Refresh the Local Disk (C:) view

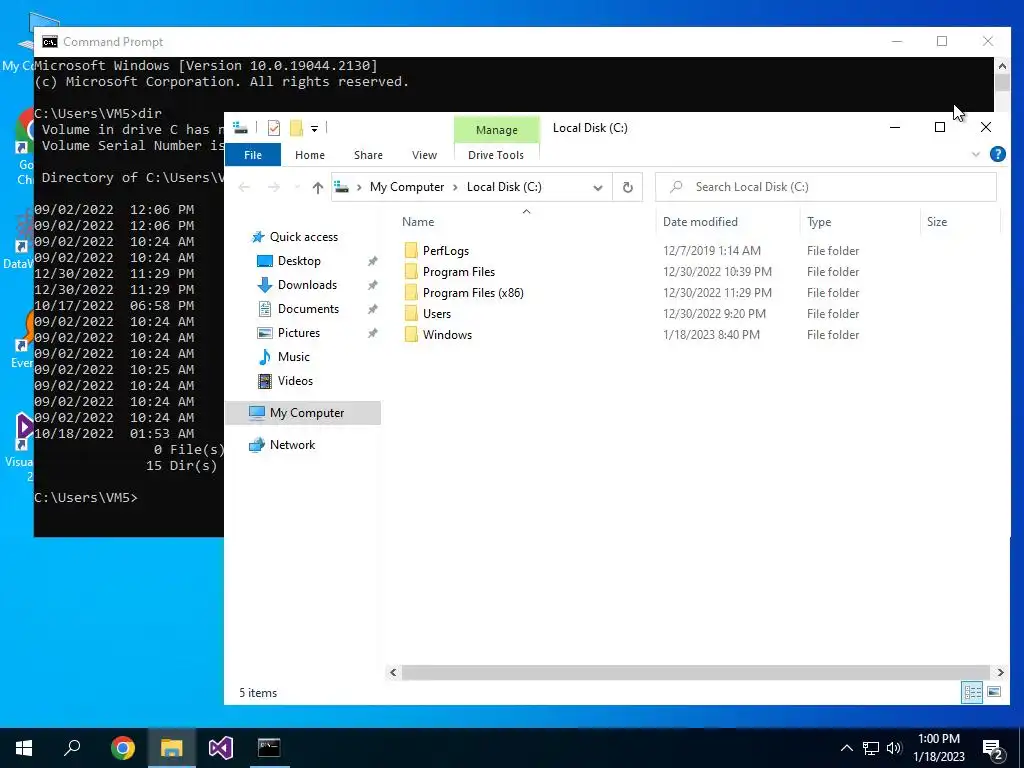pos(628,187)
